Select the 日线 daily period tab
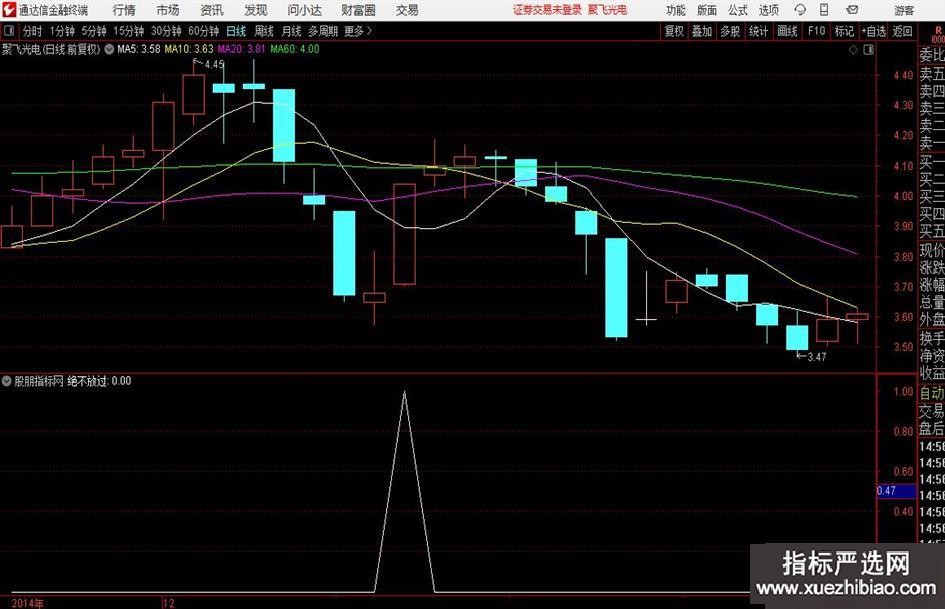This screenshot has width=945, height=609. pos(236,31)
